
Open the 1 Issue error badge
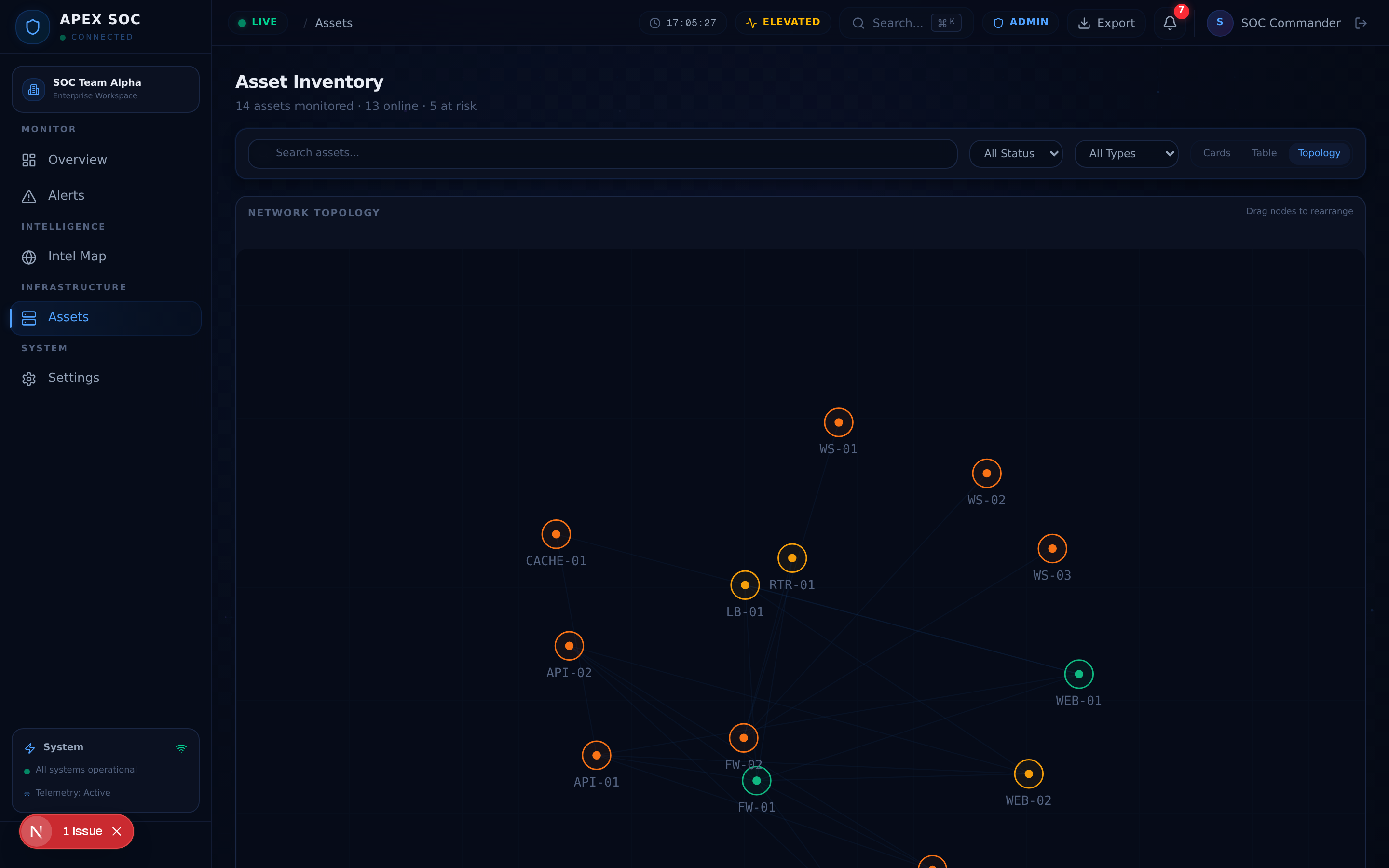pos(82,831)
